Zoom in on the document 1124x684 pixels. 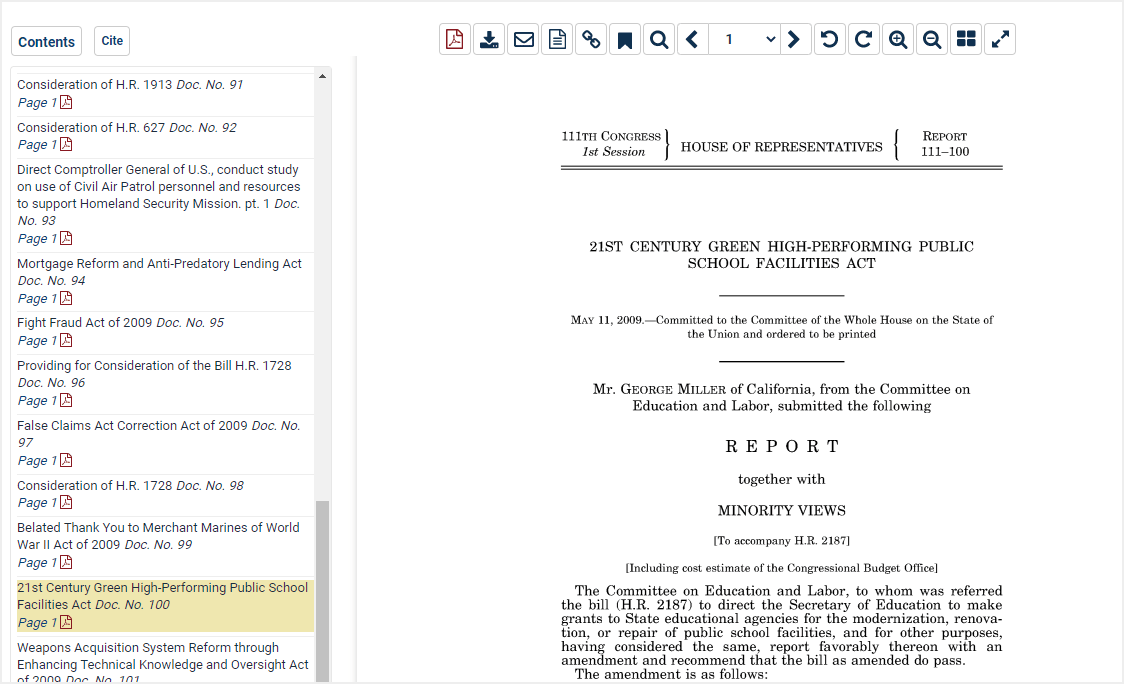(898, 40)
